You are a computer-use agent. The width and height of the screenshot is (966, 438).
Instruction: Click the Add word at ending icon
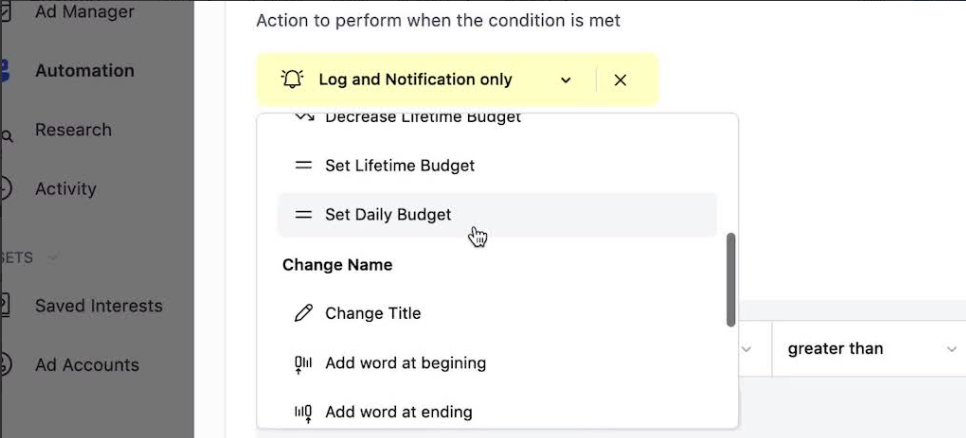(303, 413)
